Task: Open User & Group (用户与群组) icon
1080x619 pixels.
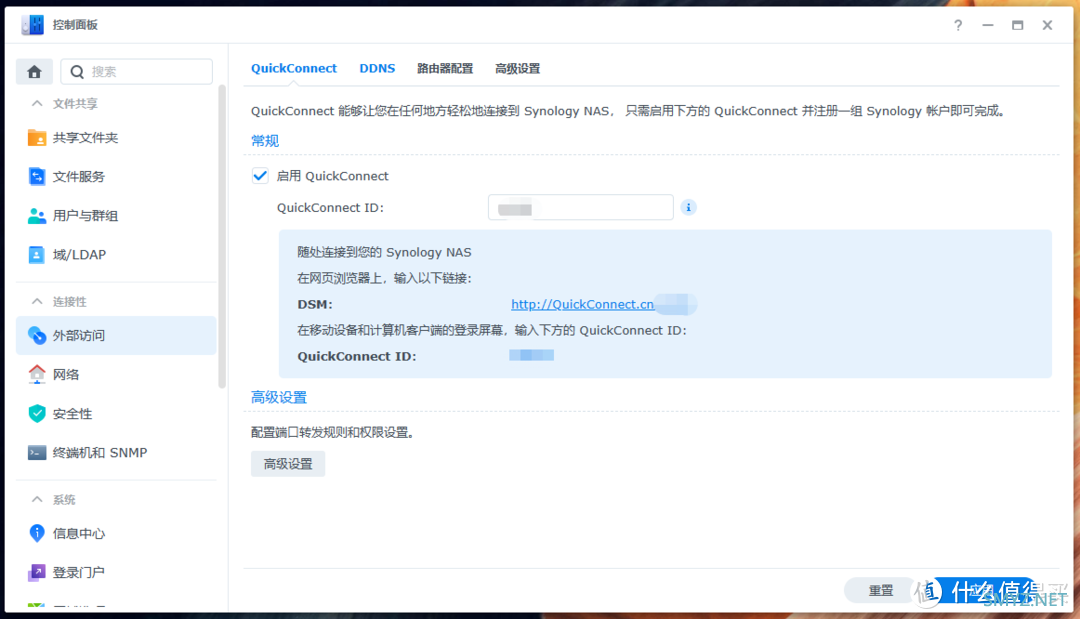Action: coord(37,216)
